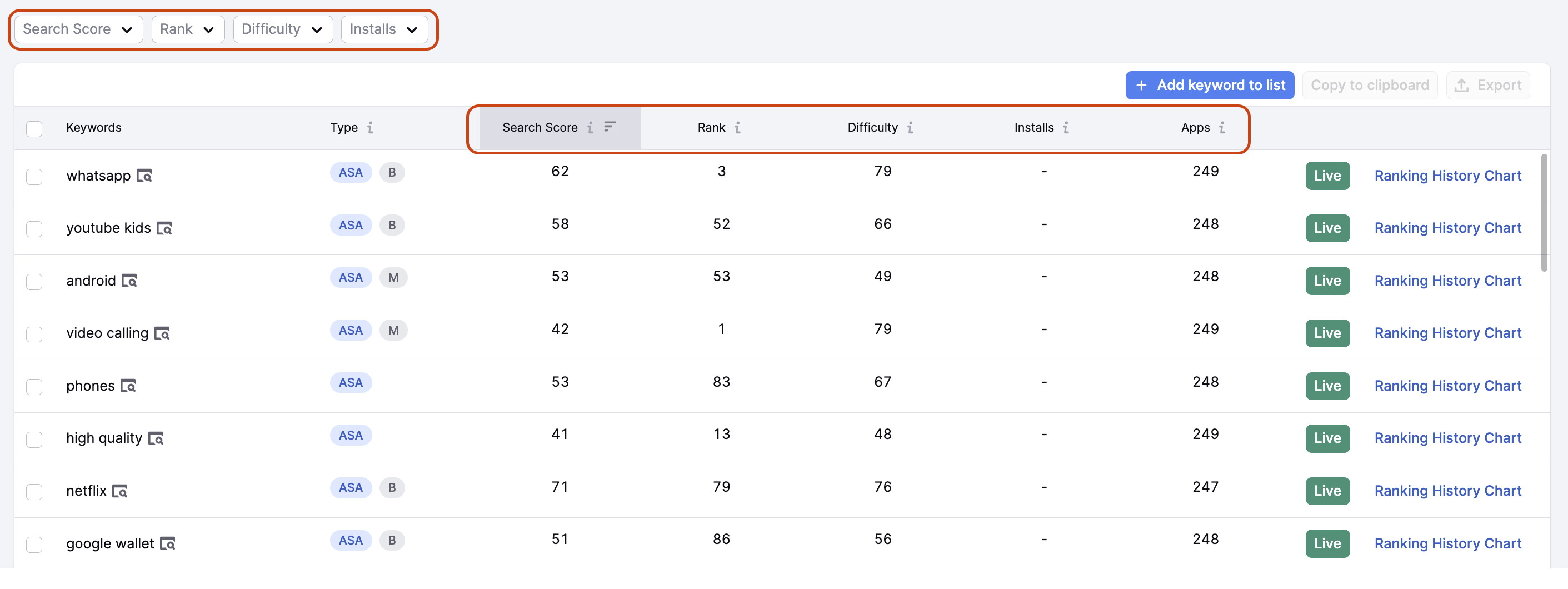Expand the Difficulty filter dropdown
Image resolution: width=1568 pixels, height=589 pixels.
click(282, 28)
